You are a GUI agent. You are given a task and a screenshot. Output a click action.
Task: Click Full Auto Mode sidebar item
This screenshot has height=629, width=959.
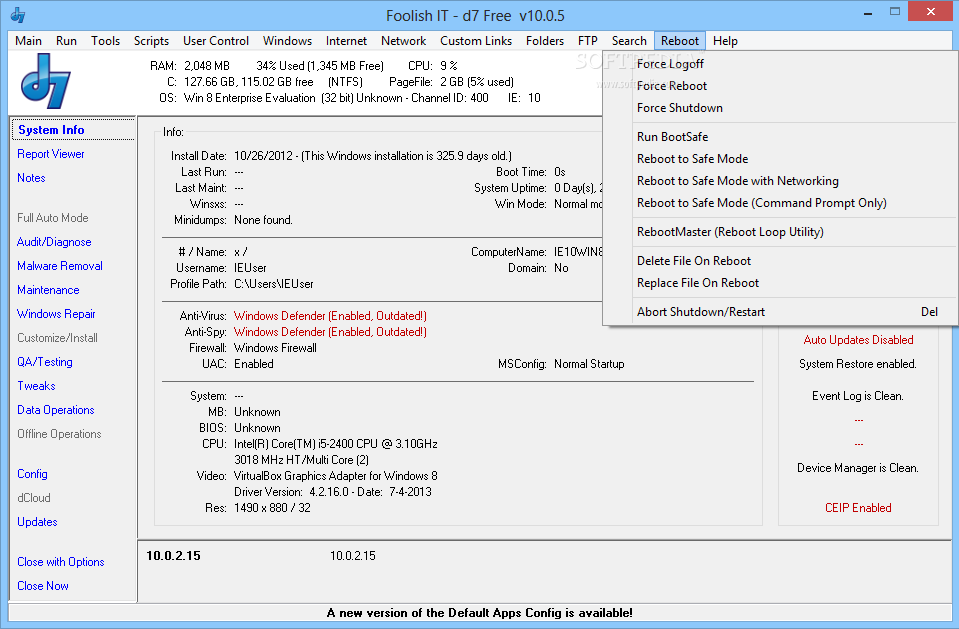(53, 218)
